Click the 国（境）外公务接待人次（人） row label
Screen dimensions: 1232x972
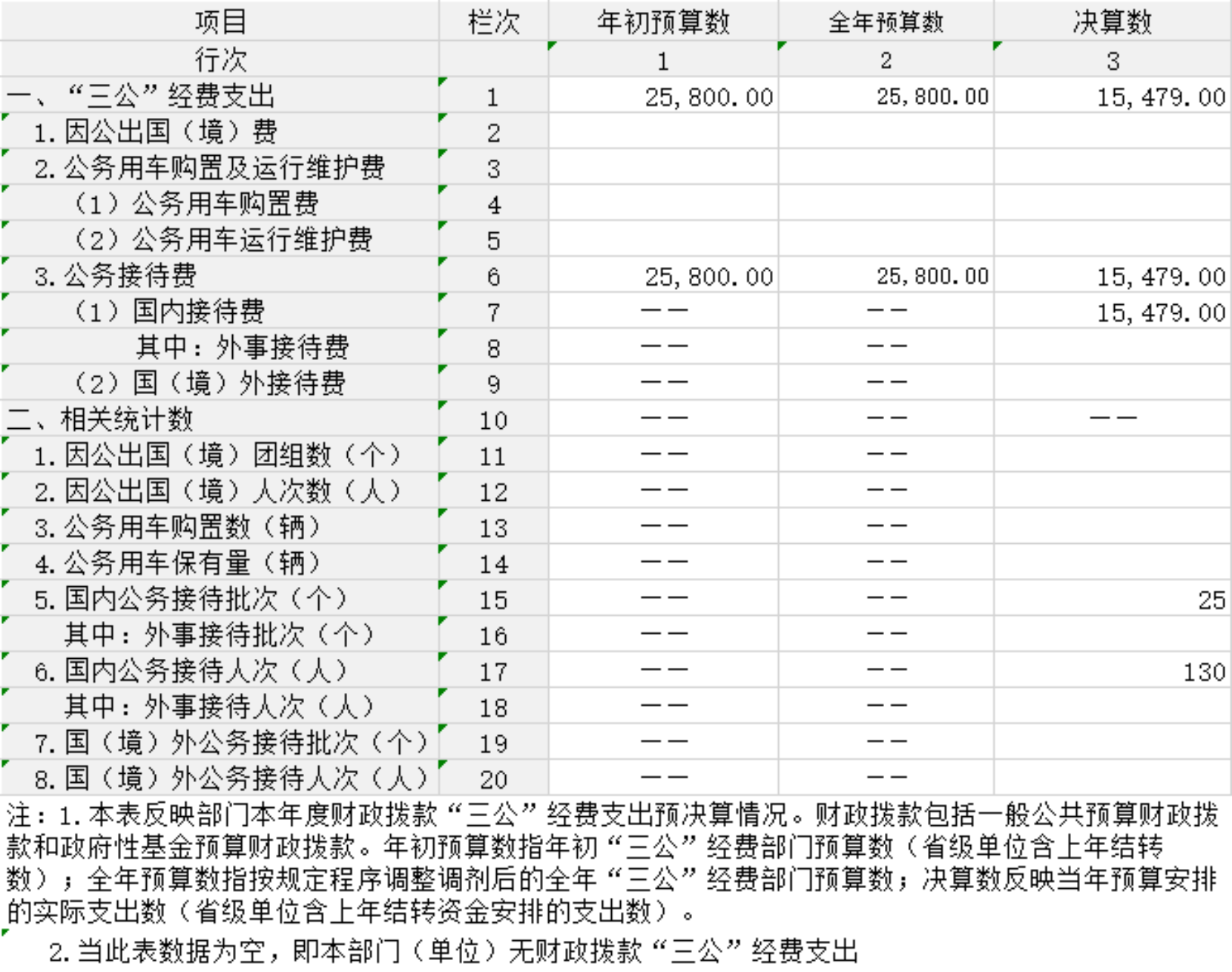point(231,778)
